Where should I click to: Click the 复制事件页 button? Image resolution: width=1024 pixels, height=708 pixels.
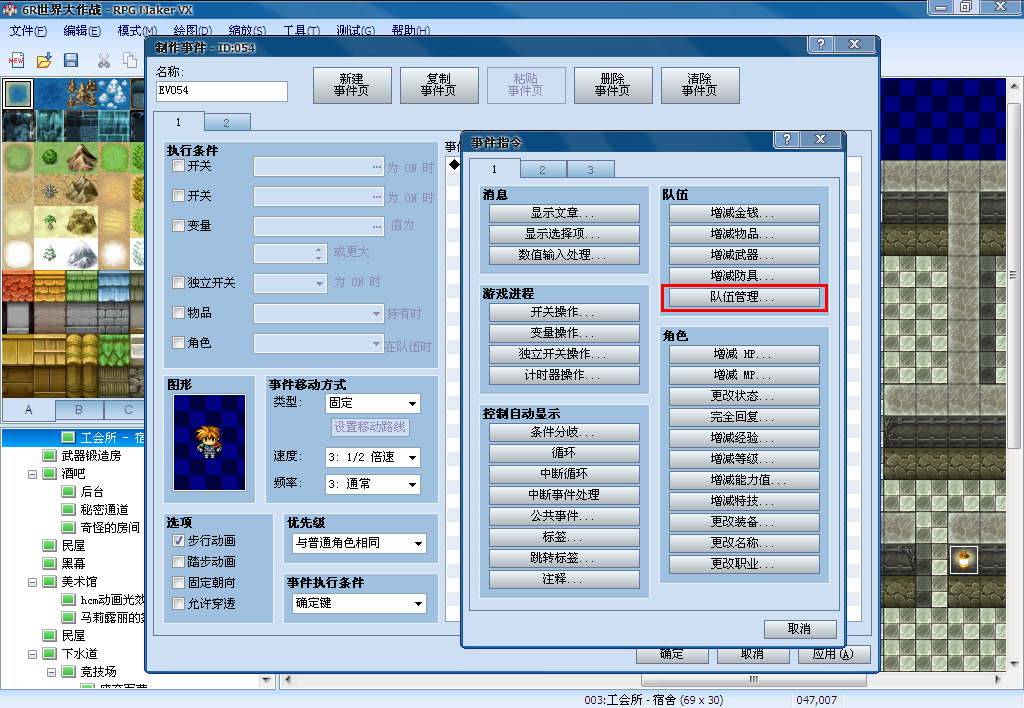[x=439, y=85]
